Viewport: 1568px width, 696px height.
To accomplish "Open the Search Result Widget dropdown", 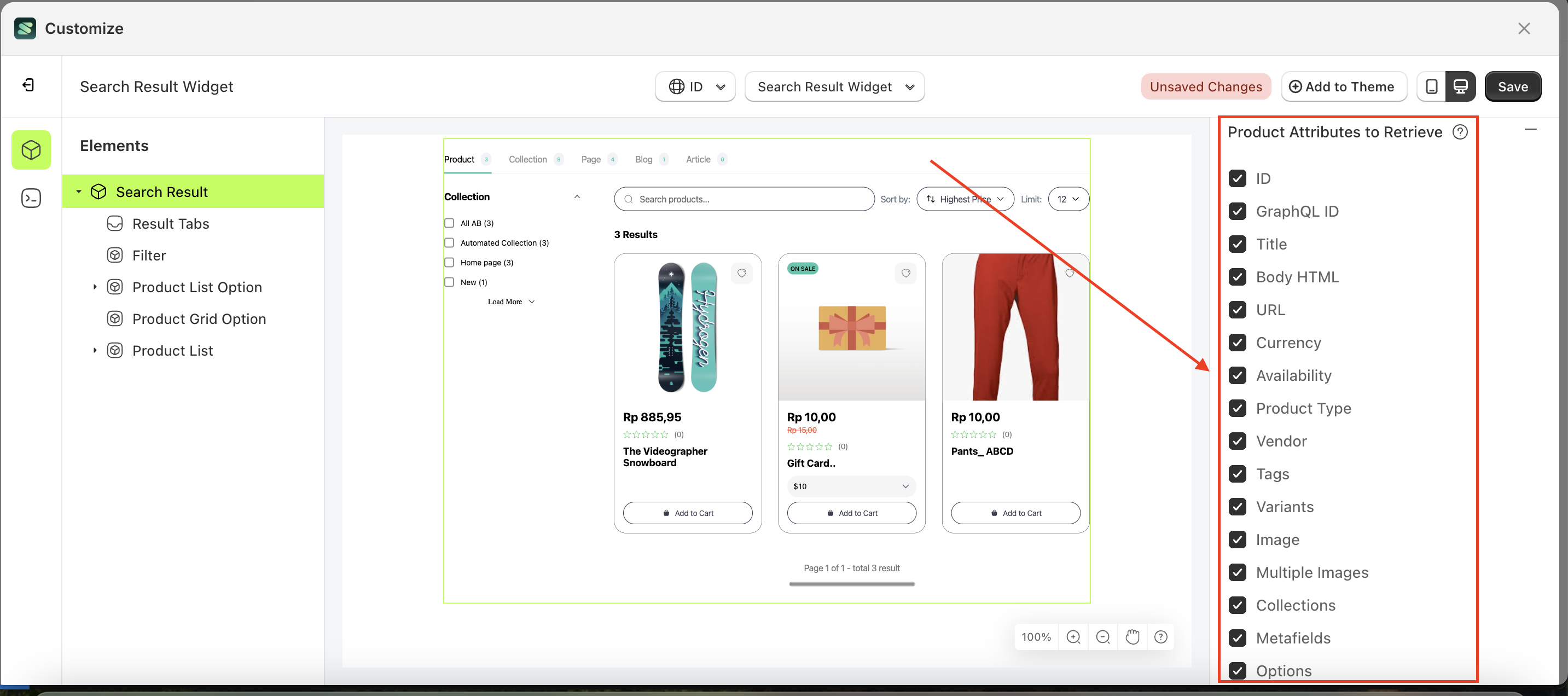I will point(834,86).
